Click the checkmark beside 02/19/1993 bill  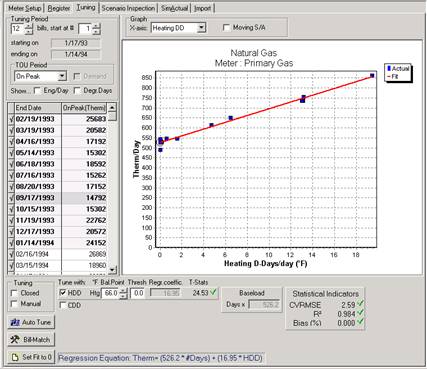11,119
